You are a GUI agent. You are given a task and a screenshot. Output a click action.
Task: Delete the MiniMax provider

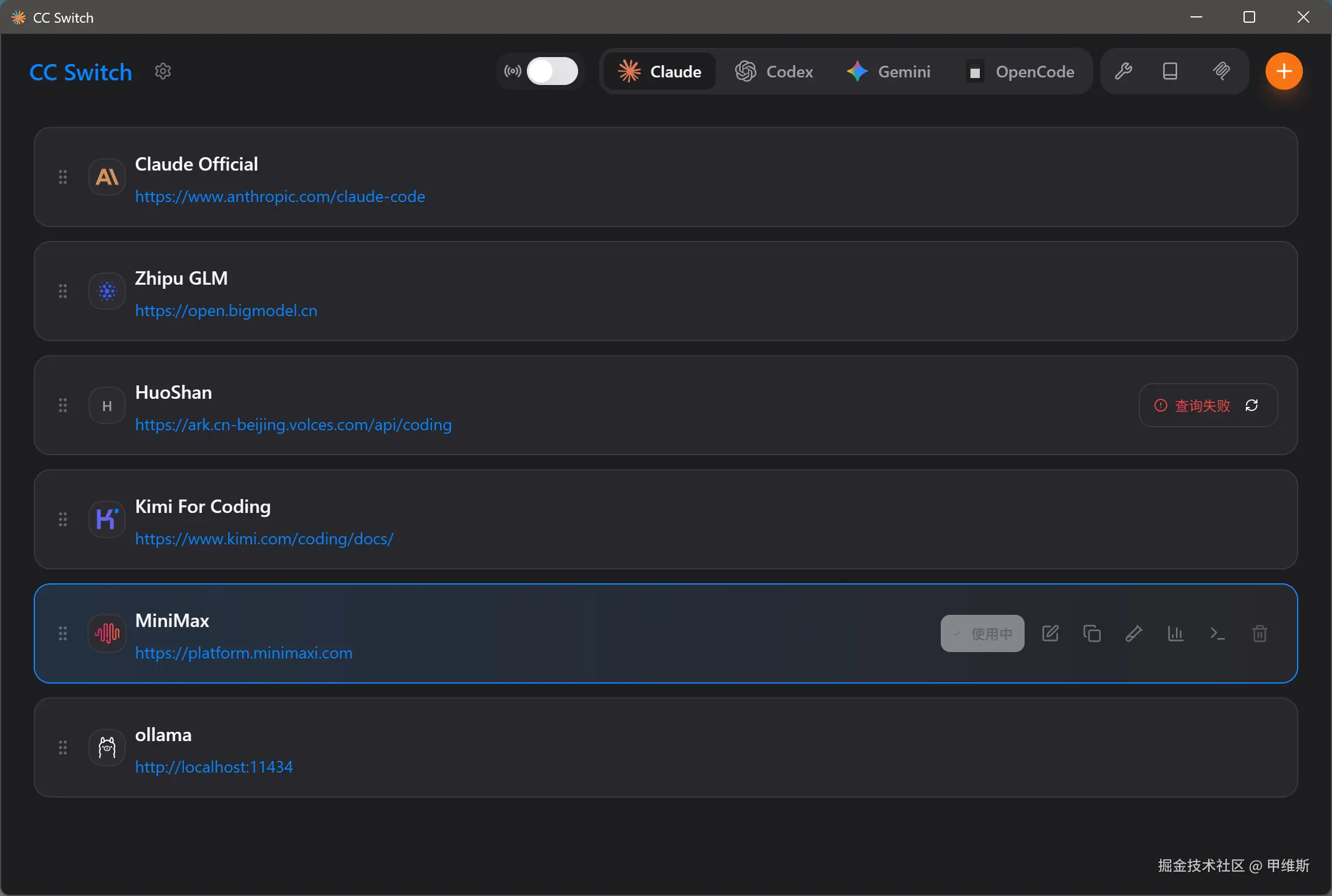pyautogui.click(x=1260, y=633)
